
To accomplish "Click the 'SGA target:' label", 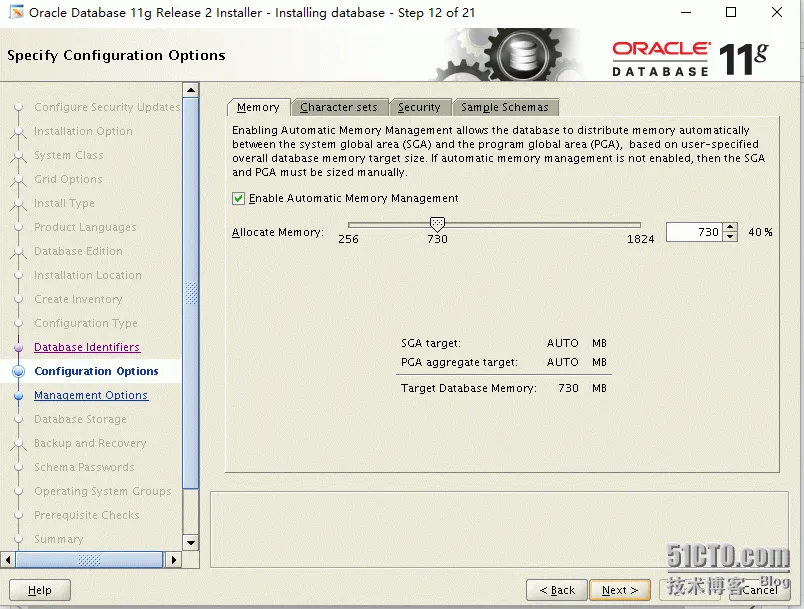I will click(431, 343).
